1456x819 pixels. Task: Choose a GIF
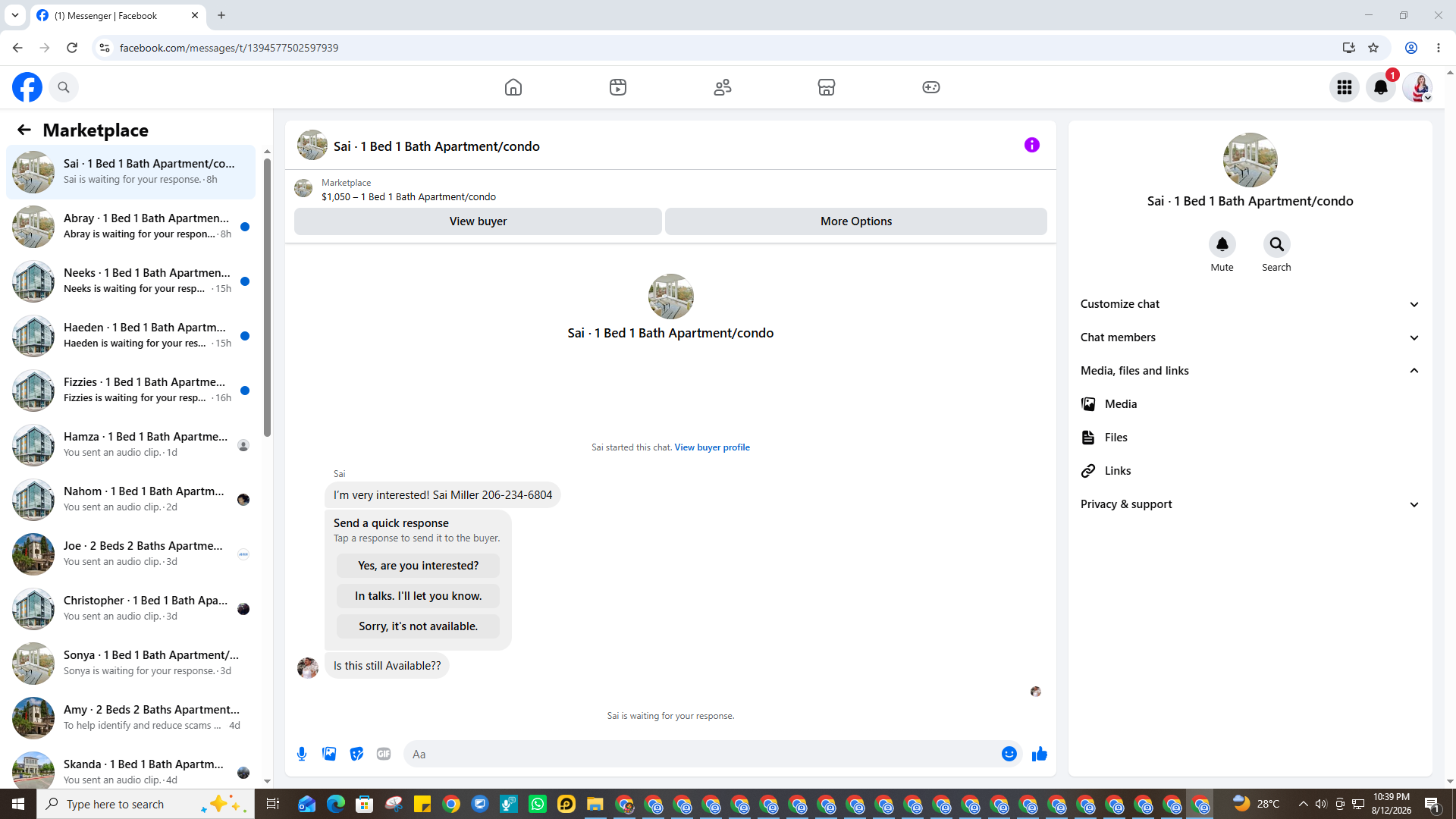point(384,754)
